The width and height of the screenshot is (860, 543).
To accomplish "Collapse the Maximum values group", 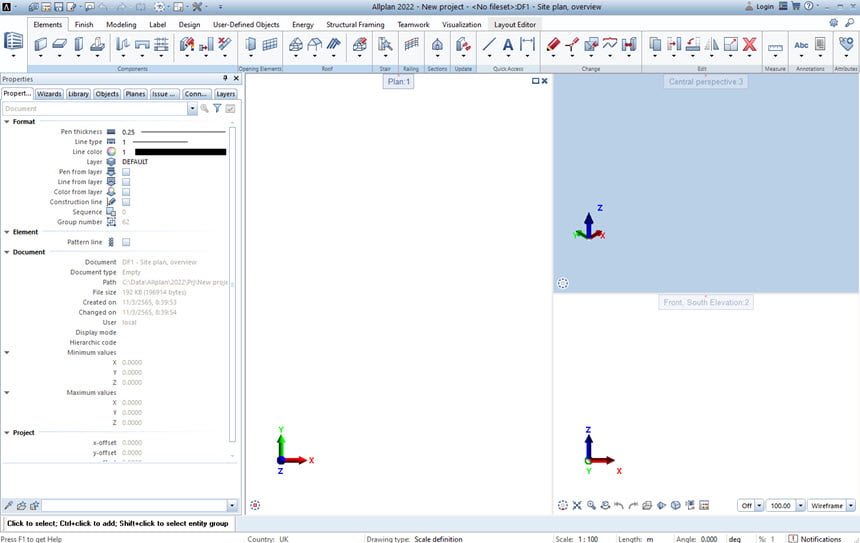I will point(7,393).
